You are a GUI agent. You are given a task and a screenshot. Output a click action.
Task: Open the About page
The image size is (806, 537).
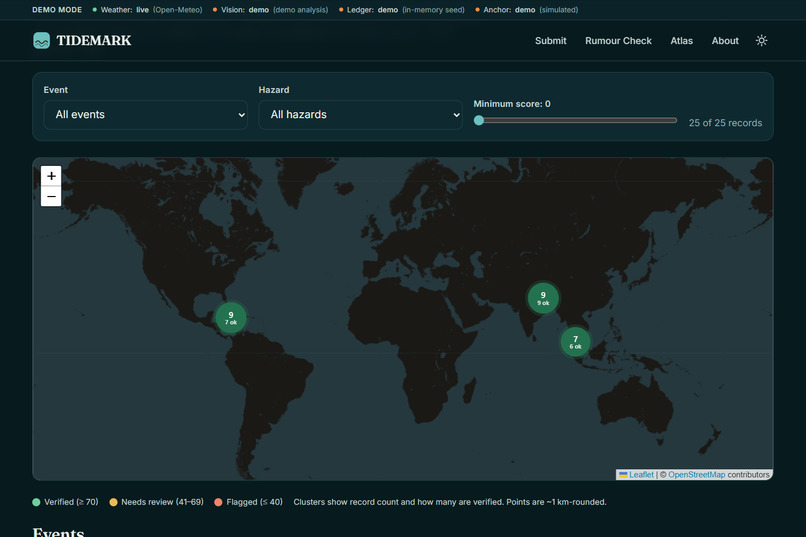point(725,41)
